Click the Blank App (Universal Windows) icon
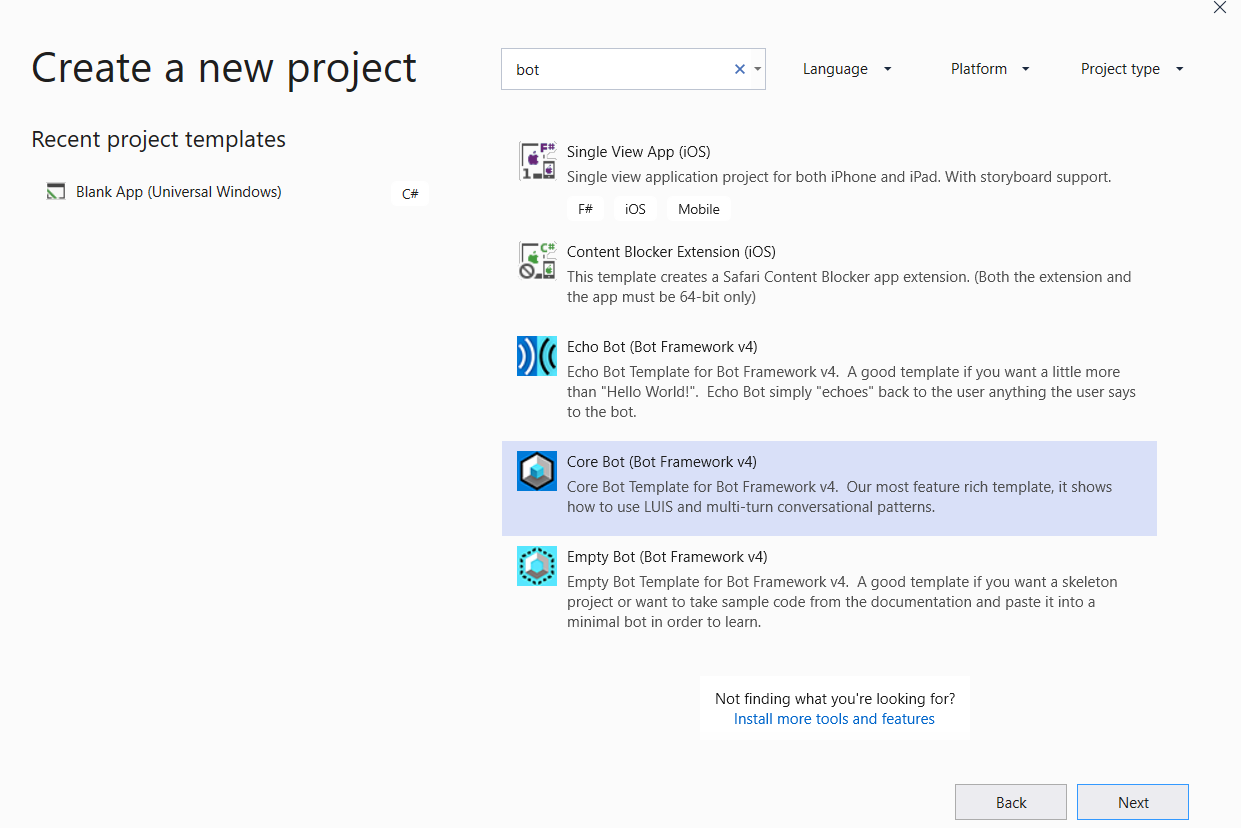1241x828 pixels. [x=56, y=192]
